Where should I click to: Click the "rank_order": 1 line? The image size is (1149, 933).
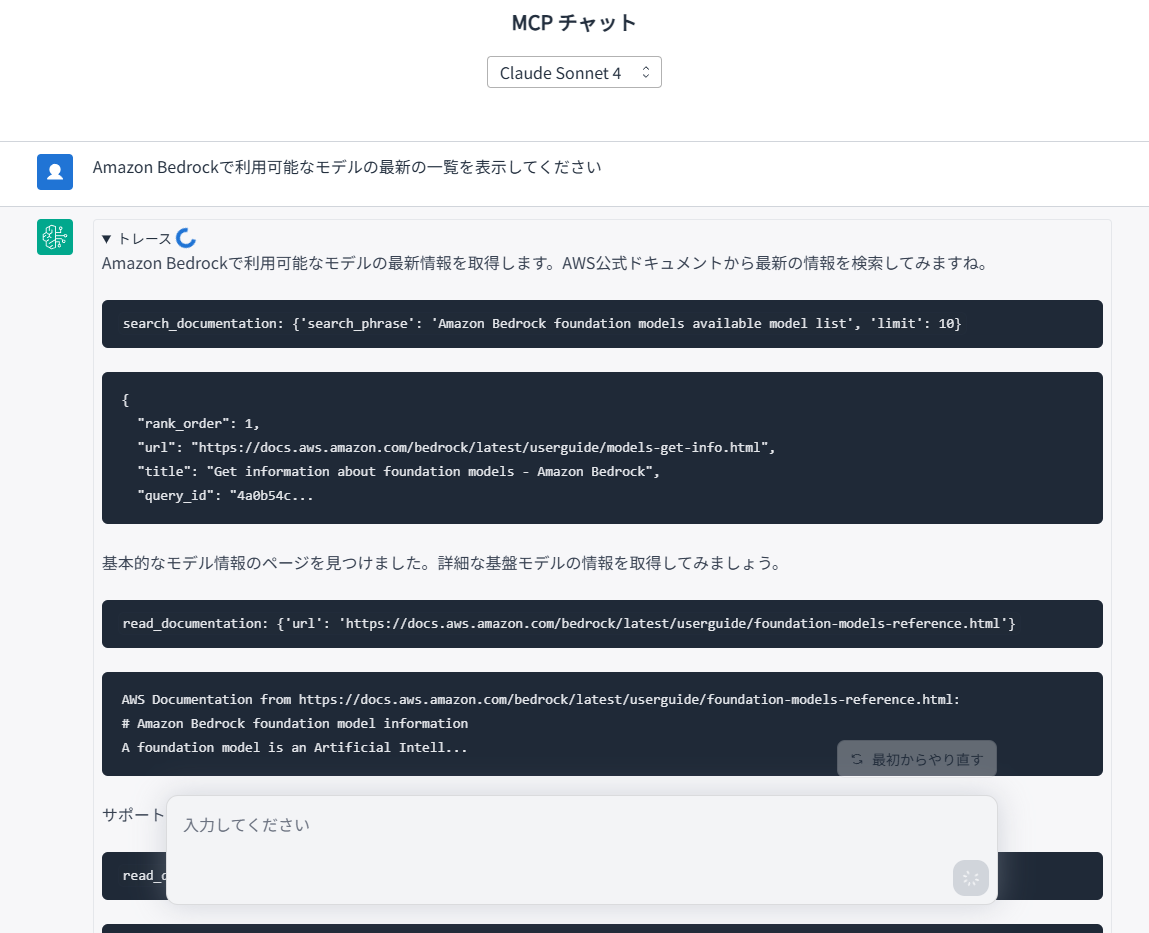[x=199, y=424]
